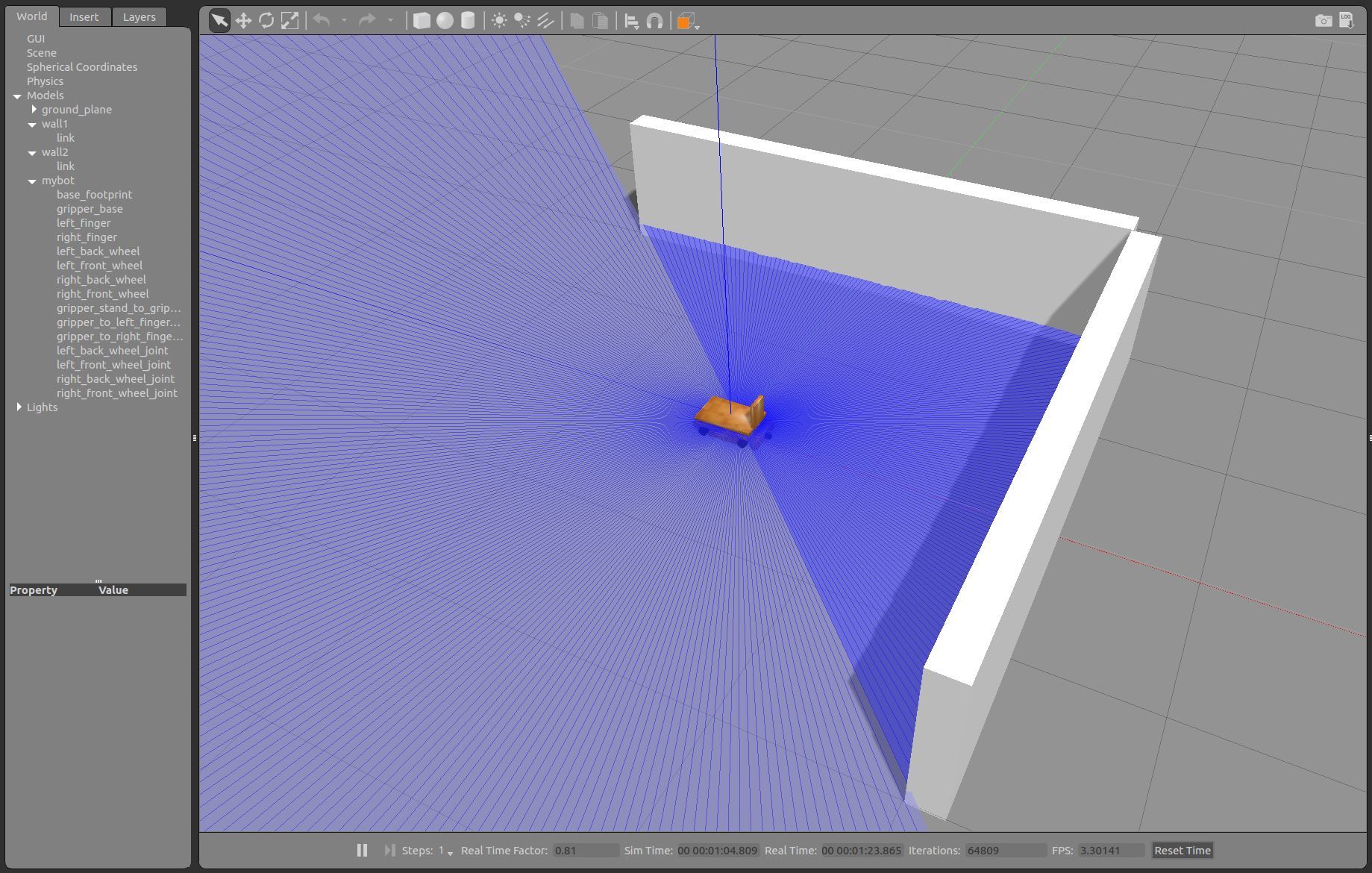
Task: Switch to the Insert tab
Action: 84,17
